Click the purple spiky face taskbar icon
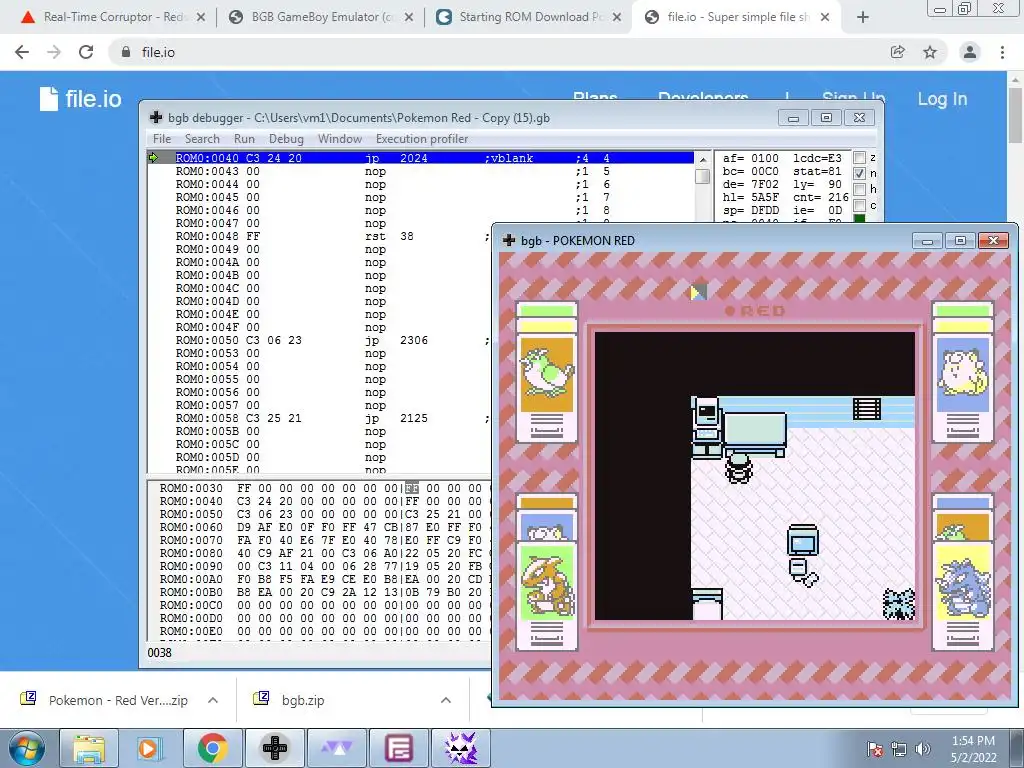Screen dimensions: 1024x768 point(460,748)
